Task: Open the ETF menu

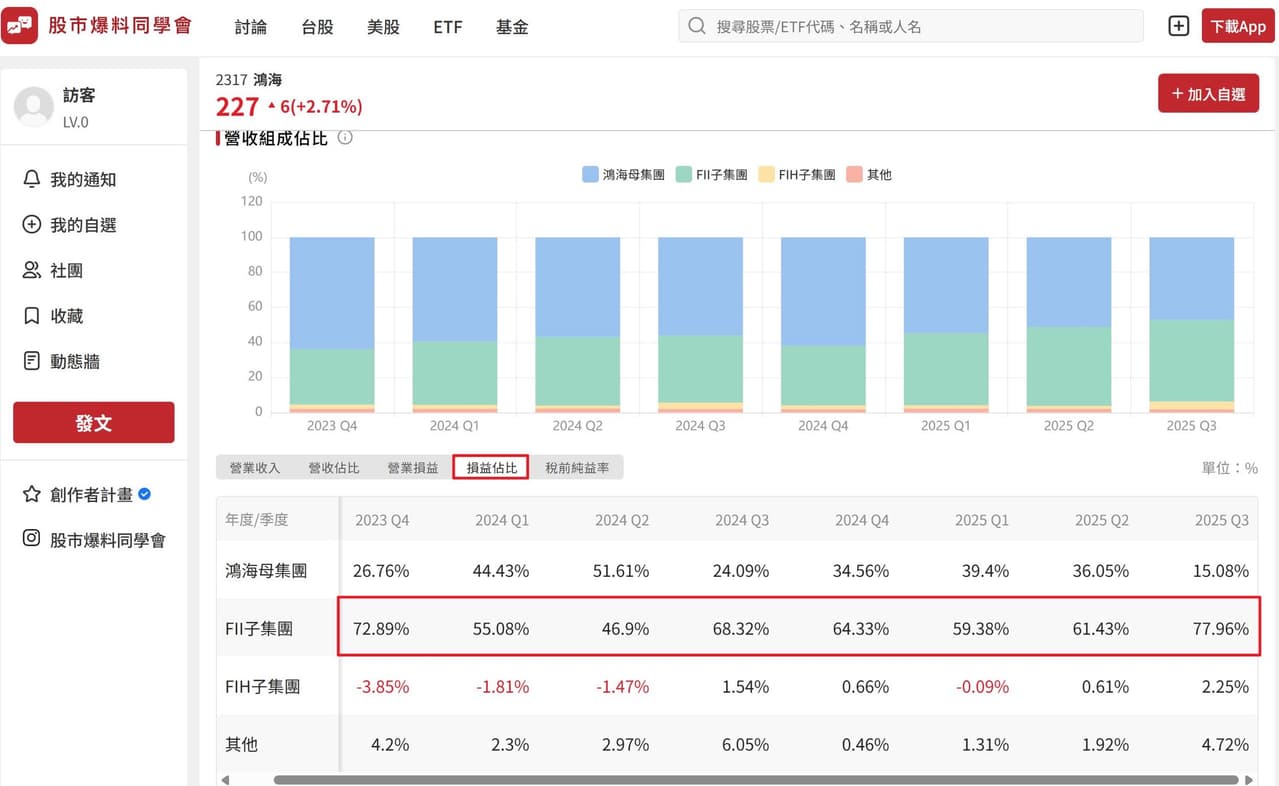Action: (x=448, y=27)
